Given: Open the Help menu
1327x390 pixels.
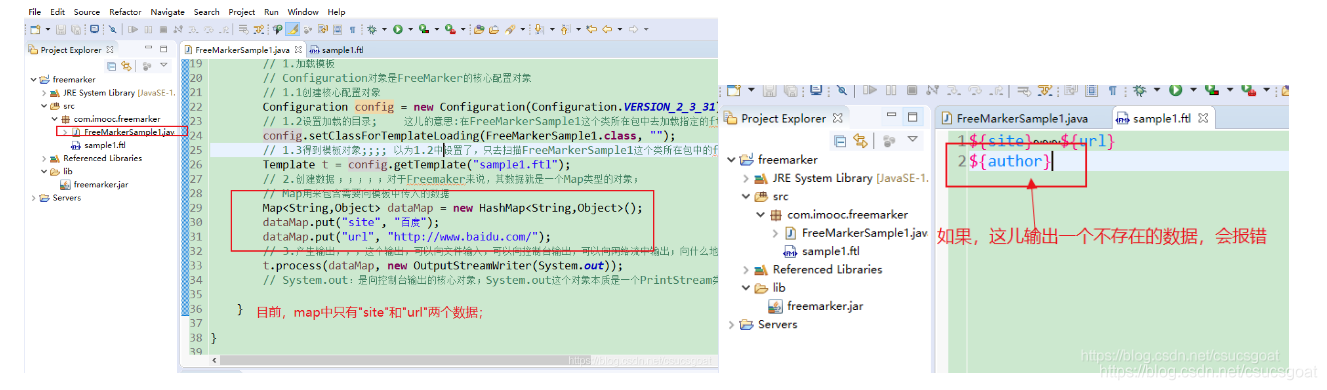Looking at the screenshot, I should point(336,12).
